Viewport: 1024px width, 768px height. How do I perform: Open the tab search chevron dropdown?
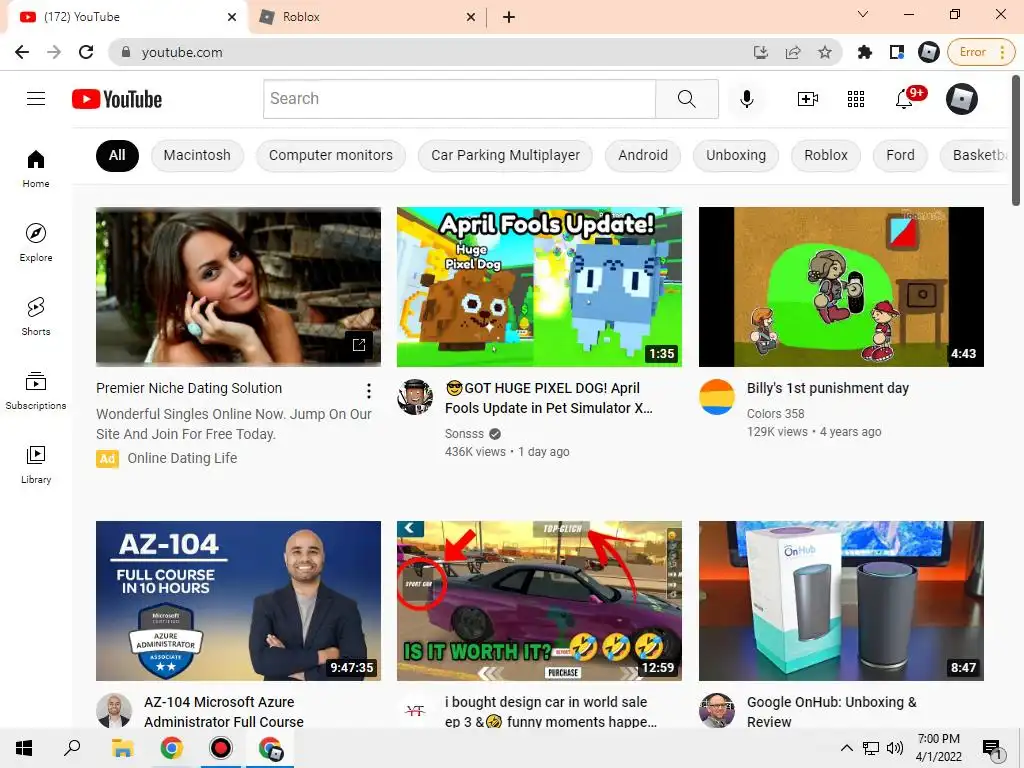coord(863,14)
